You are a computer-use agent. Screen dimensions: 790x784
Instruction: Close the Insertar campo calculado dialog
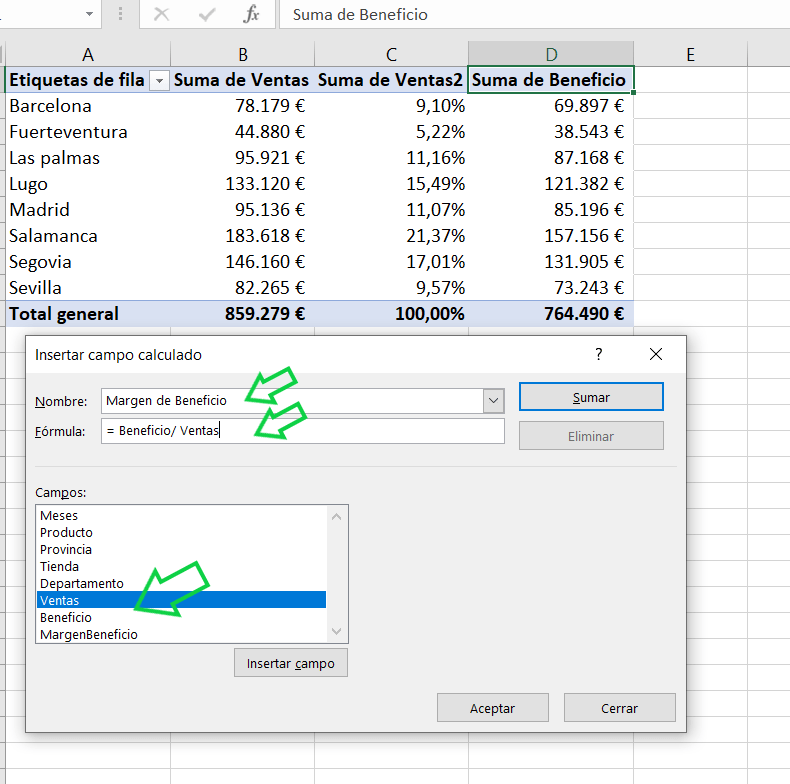655,354
